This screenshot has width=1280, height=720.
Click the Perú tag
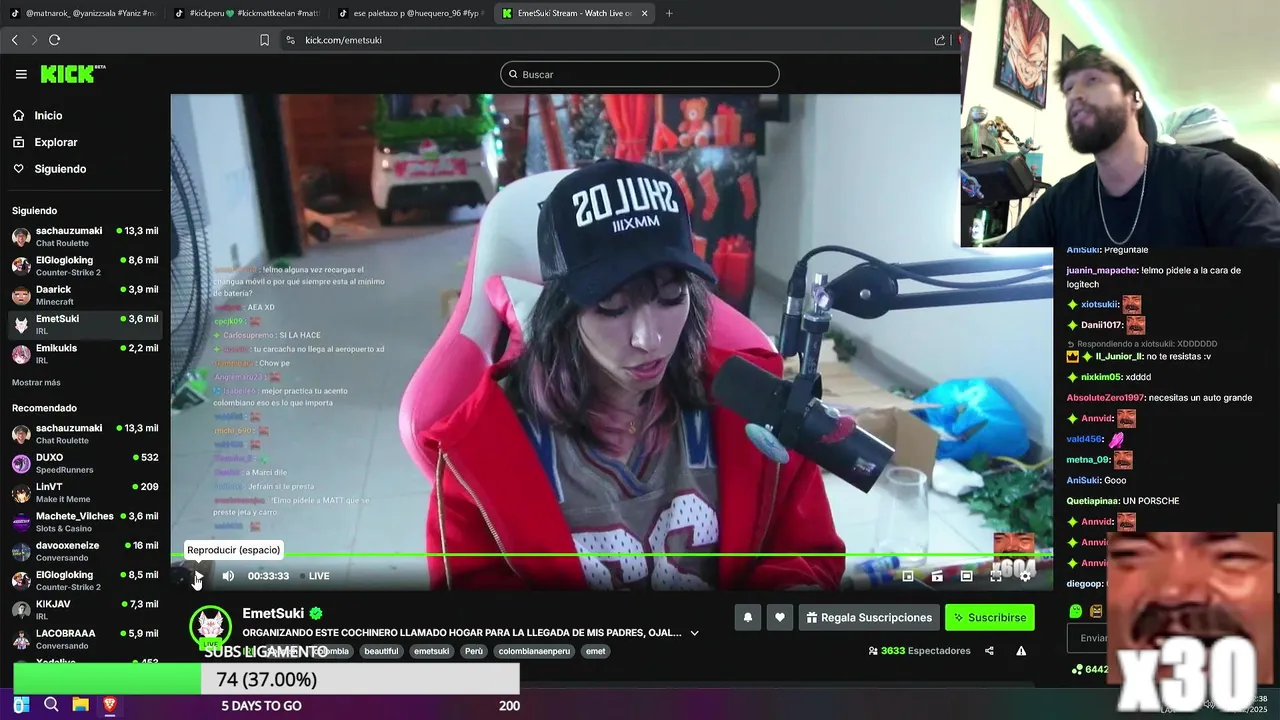(474, 651)
